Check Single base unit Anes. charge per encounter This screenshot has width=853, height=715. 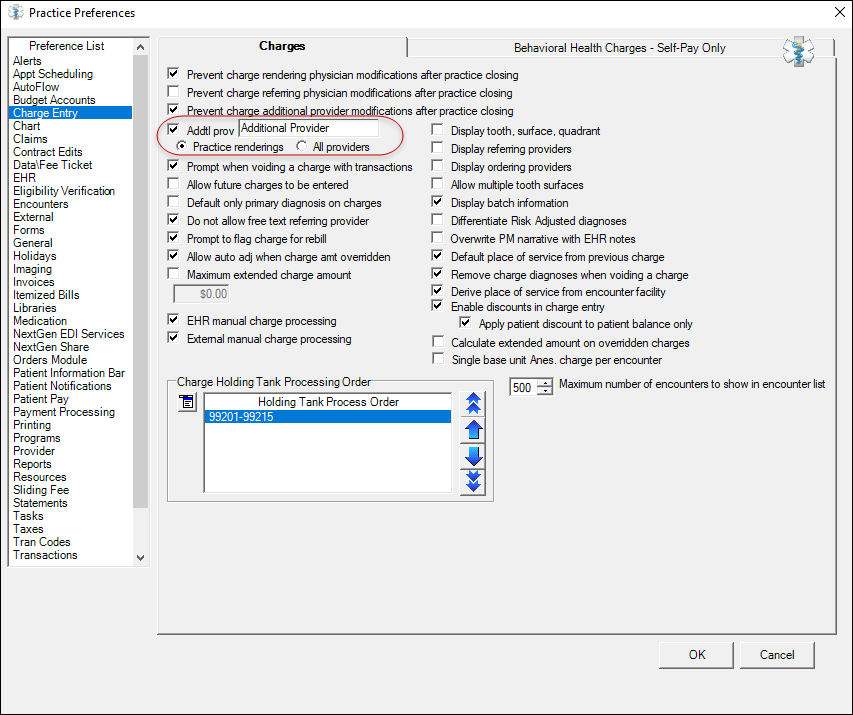(437, 359)
